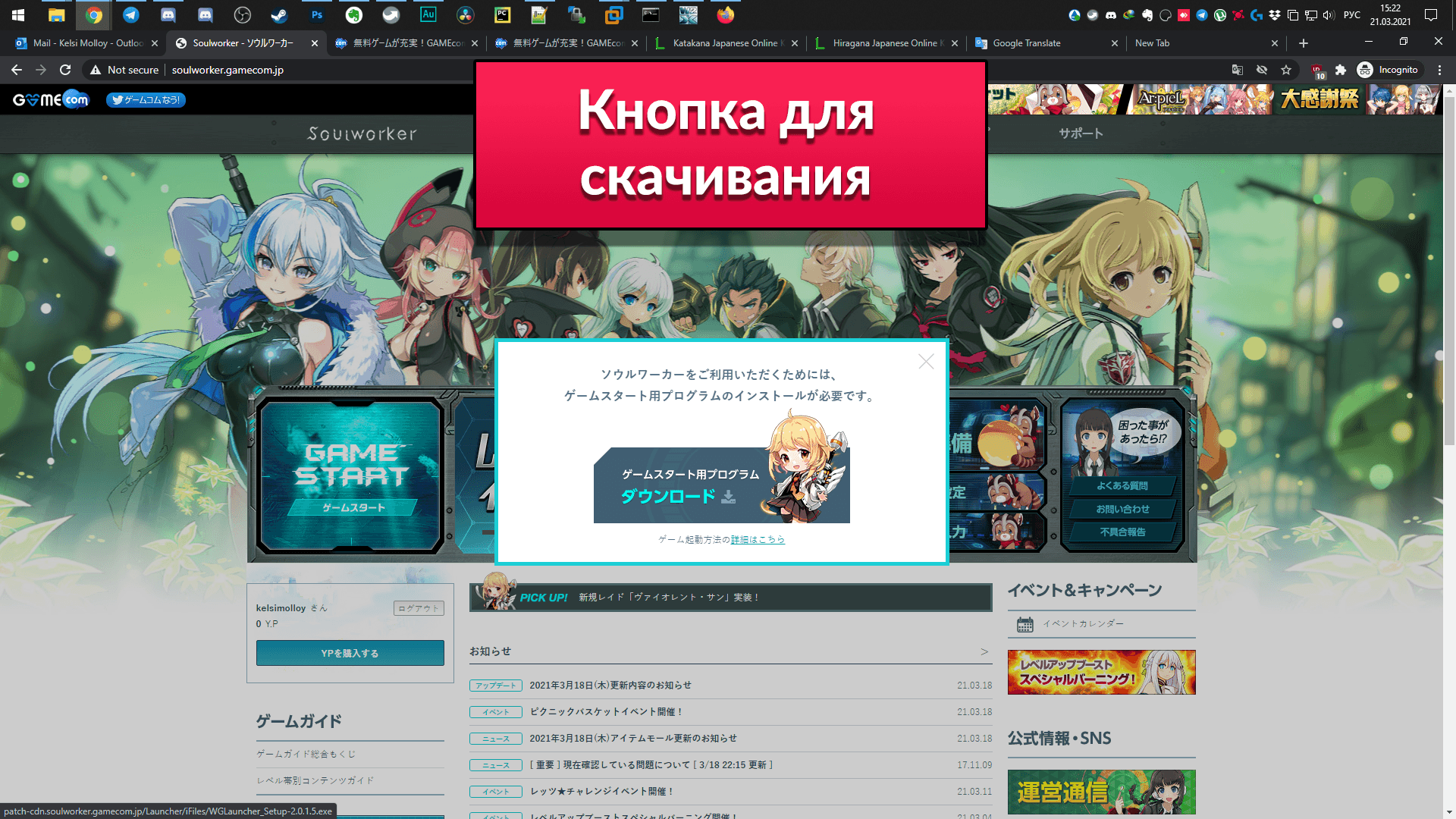Screen dimensions: 1456x819
Task: Open the サポート menu in site header
Action: pos(1081,133)
